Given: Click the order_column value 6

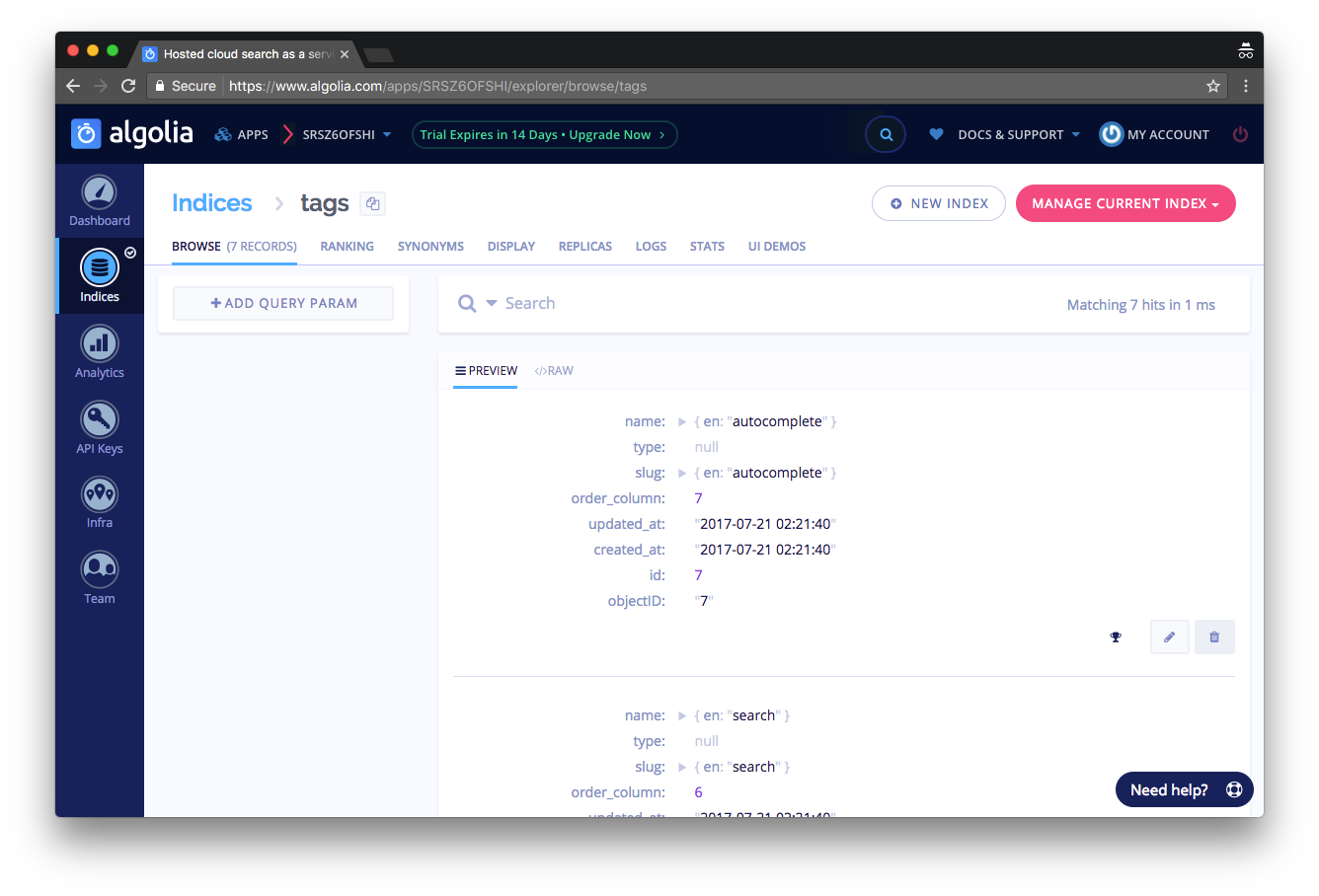Looking at the screenshot, I should point(698,792).
